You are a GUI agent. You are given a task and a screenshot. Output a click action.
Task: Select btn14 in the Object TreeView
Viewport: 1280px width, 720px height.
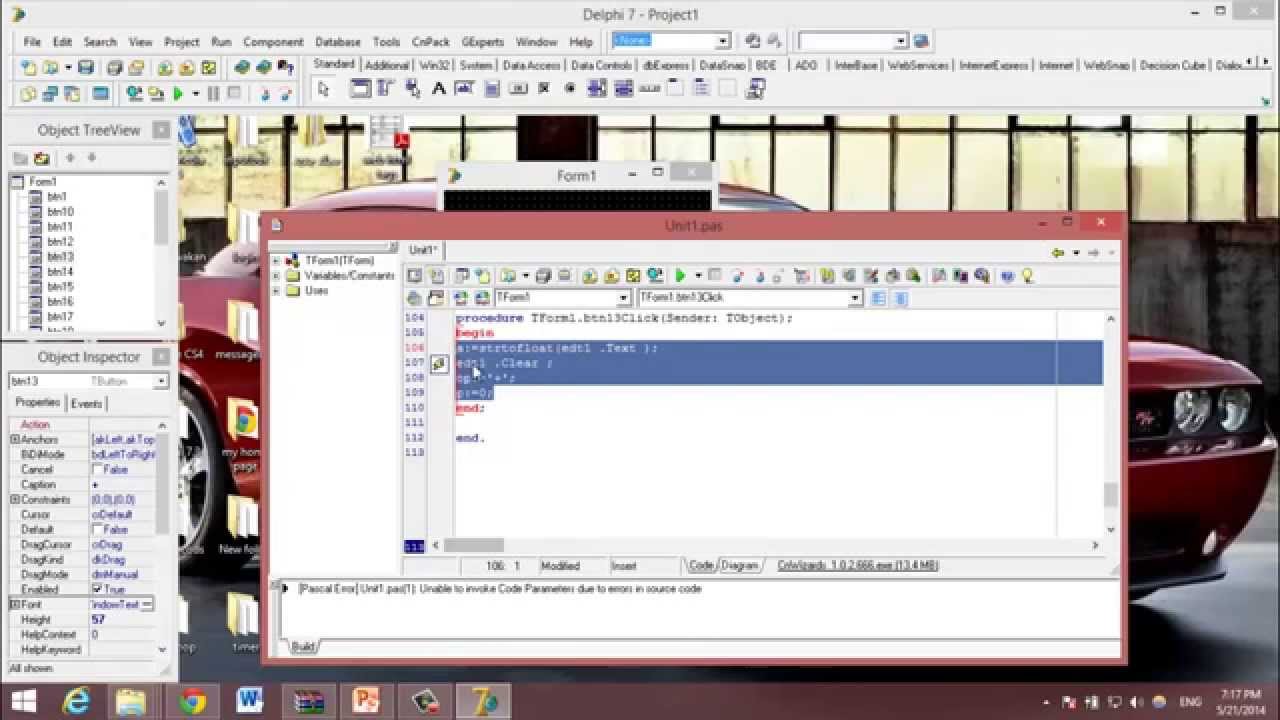[60, 272]
